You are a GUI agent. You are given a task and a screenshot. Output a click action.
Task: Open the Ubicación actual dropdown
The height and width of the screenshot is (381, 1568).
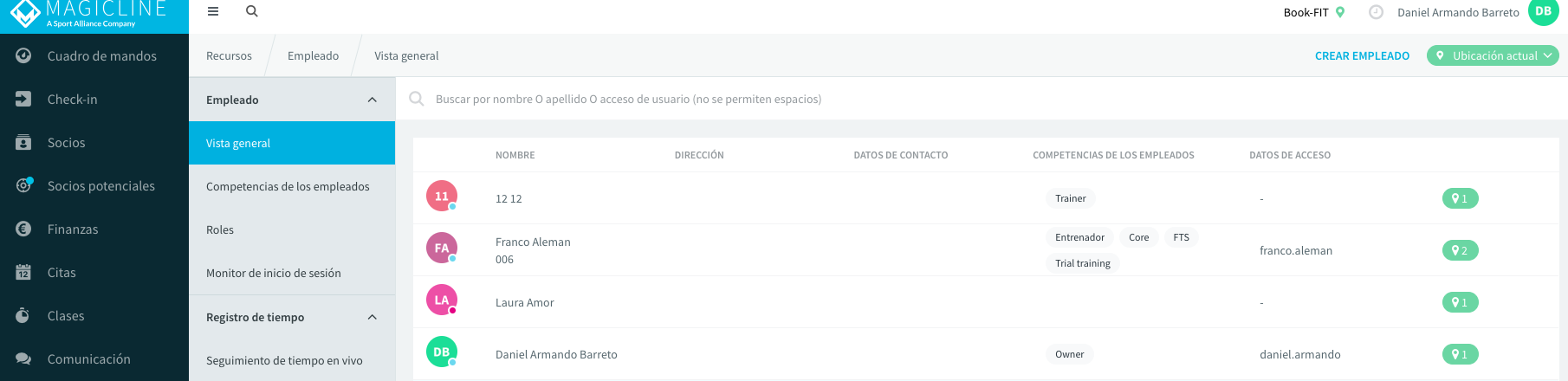click(1493, 55)
